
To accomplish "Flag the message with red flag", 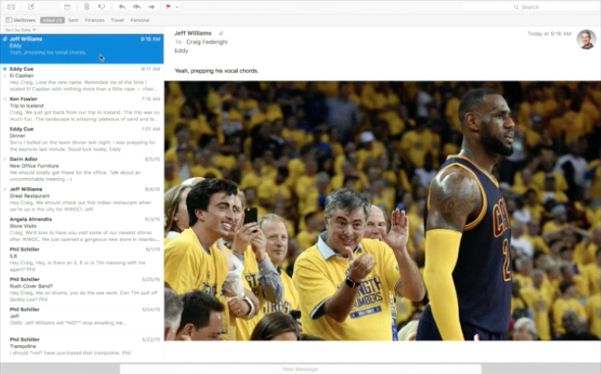I will click(x=168, y=7).
